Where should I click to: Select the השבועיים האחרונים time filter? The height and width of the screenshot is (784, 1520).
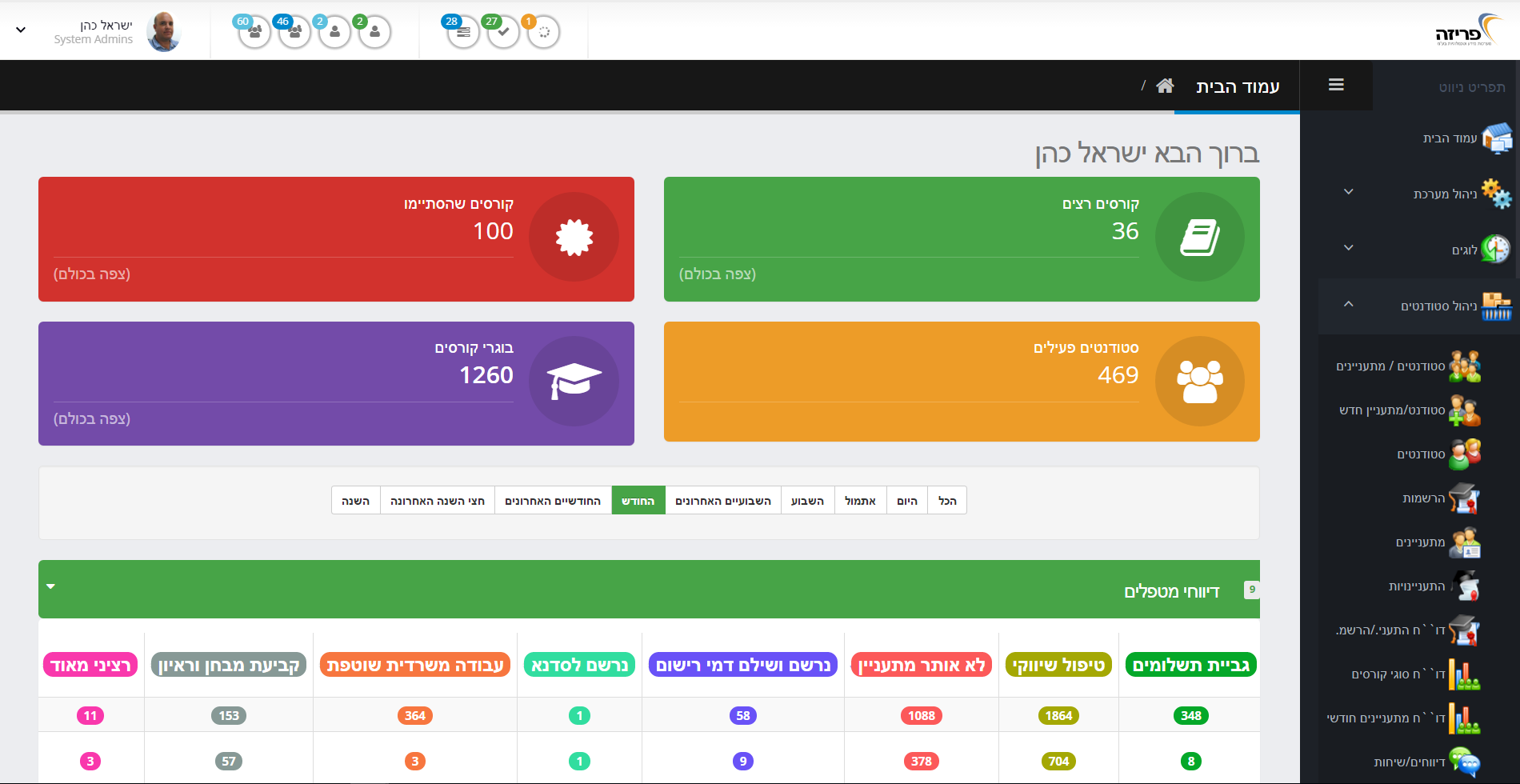coord(723,501)
